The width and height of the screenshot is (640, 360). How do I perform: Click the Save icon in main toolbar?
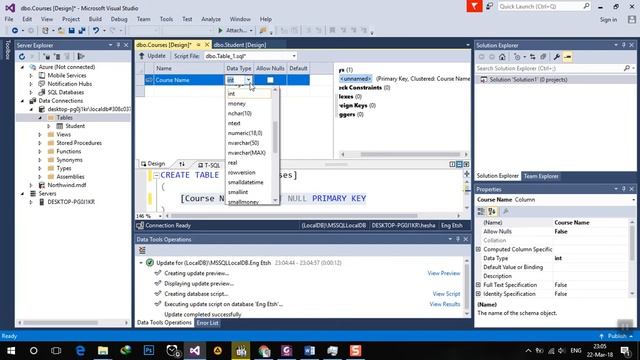tap(72, 31)
